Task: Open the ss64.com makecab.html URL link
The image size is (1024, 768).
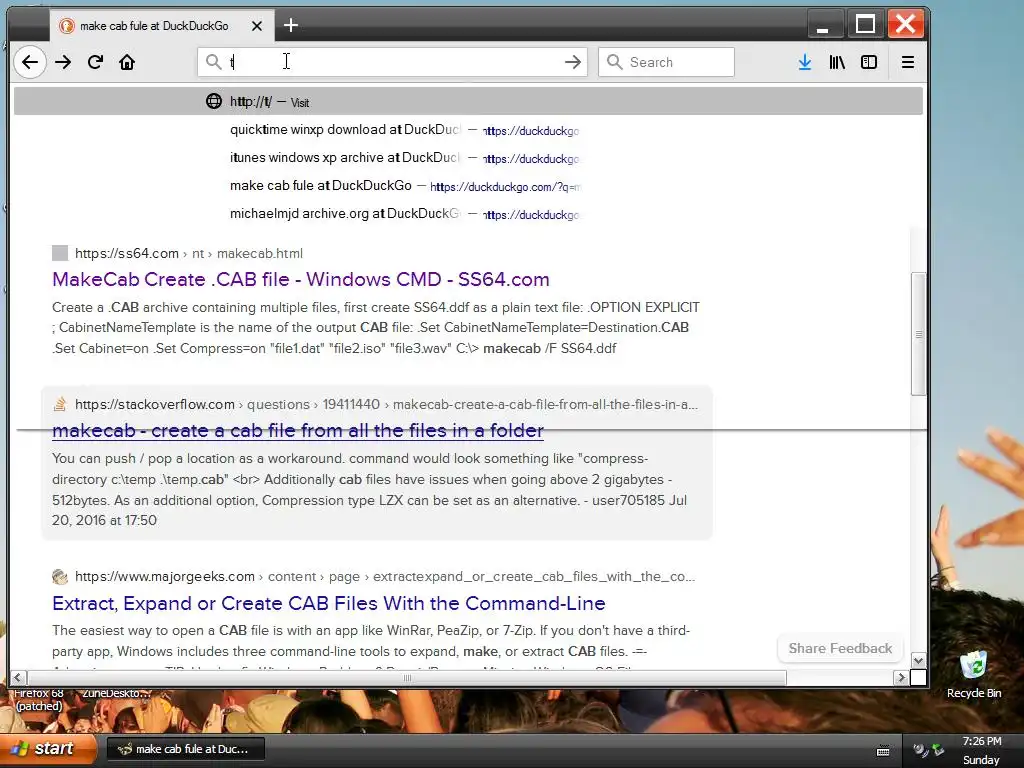Action: (189, 253)
